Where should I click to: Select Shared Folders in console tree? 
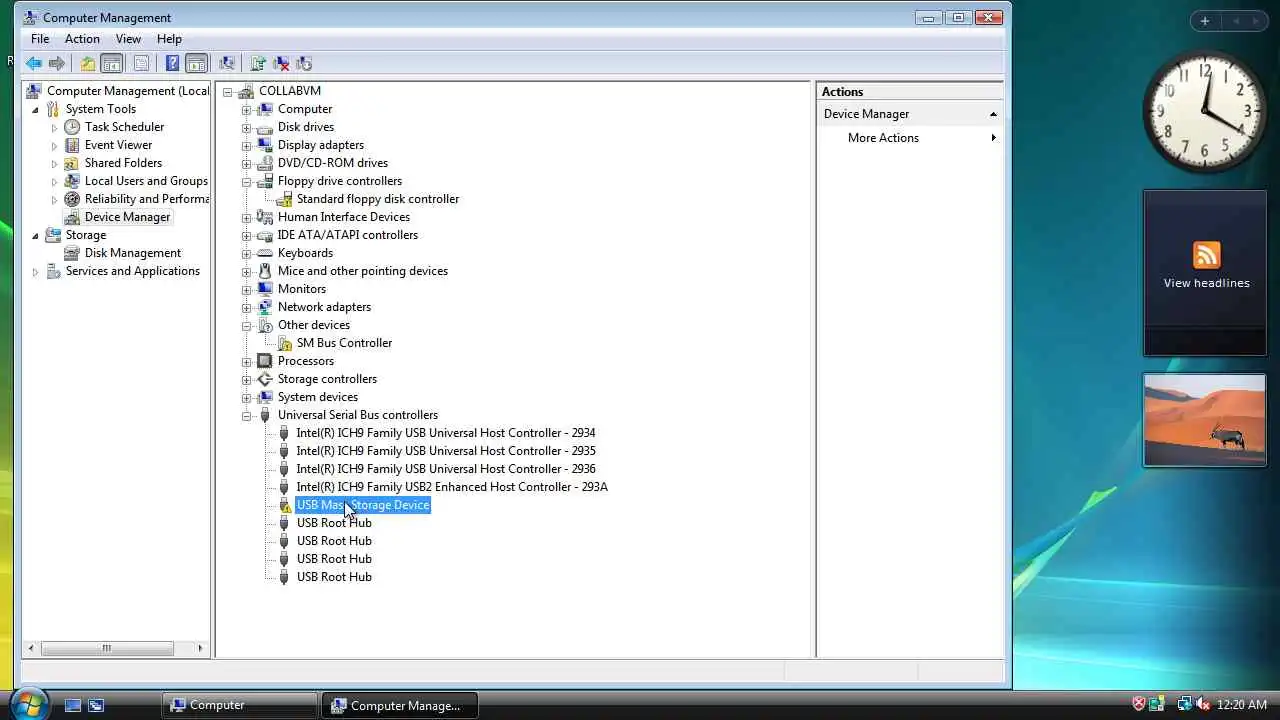click(123, 163)
